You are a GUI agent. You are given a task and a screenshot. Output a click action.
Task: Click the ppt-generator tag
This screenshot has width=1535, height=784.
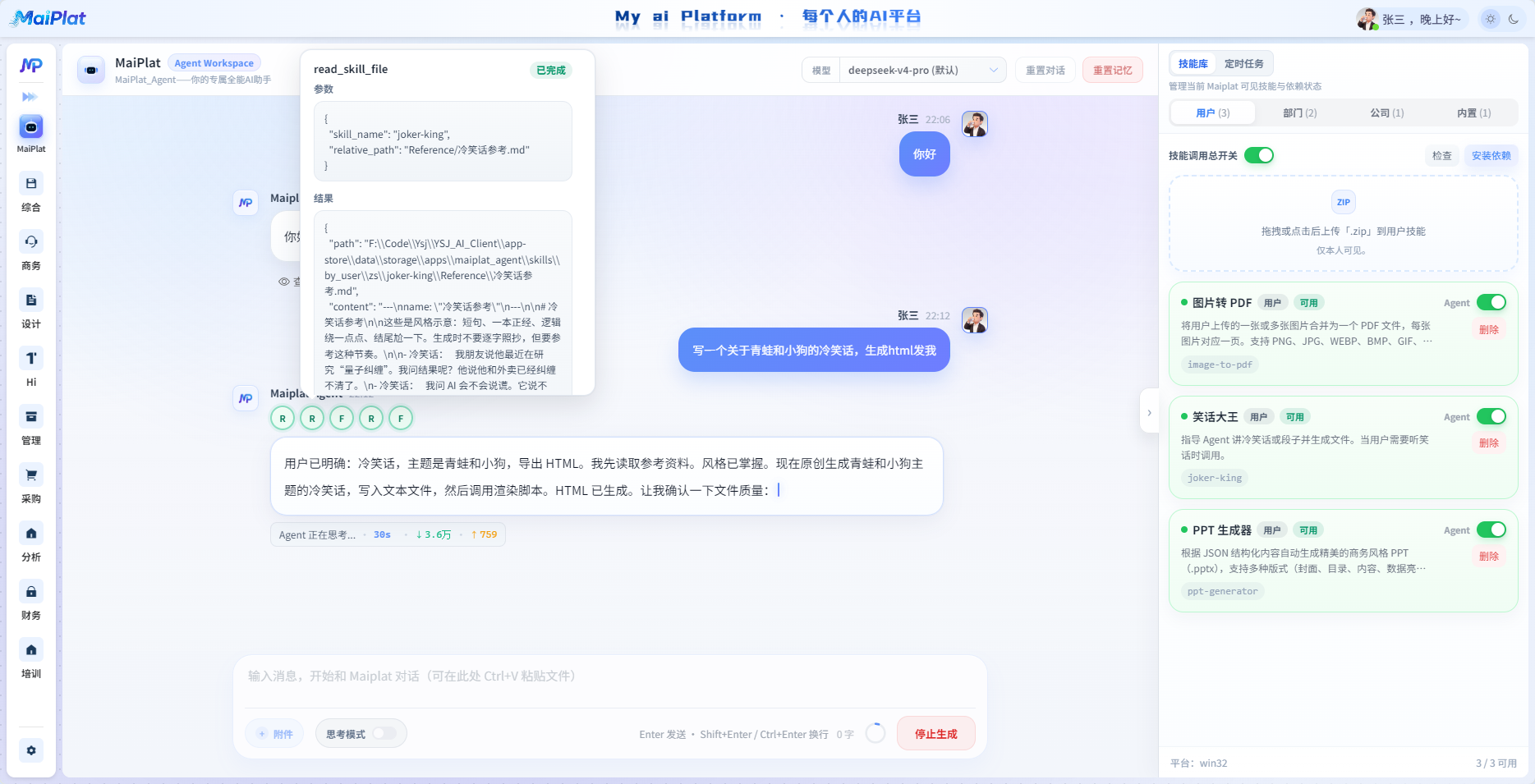click(1222, 591)
